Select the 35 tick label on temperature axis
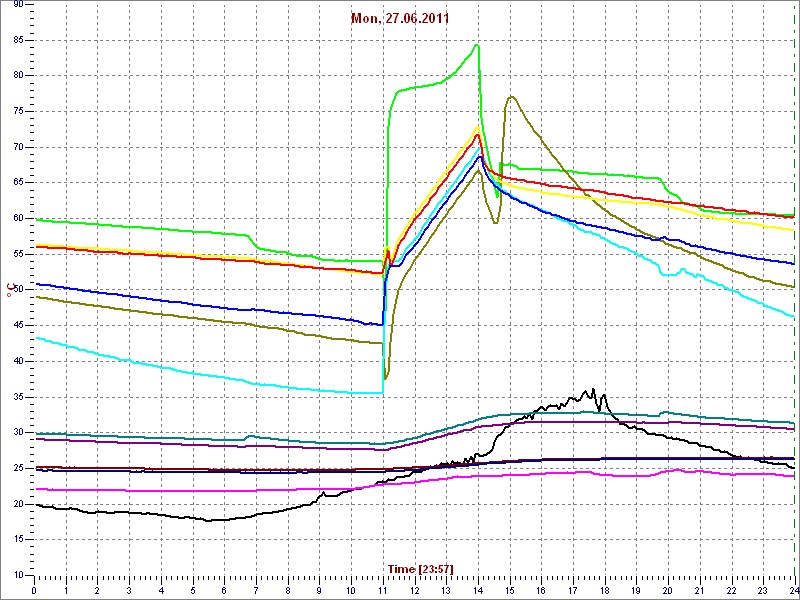 (x=17, y=397)
